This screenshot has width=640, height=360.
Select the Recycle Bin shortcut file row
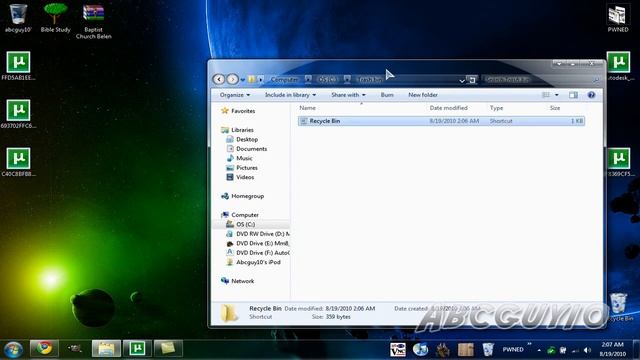pos(441,121)
